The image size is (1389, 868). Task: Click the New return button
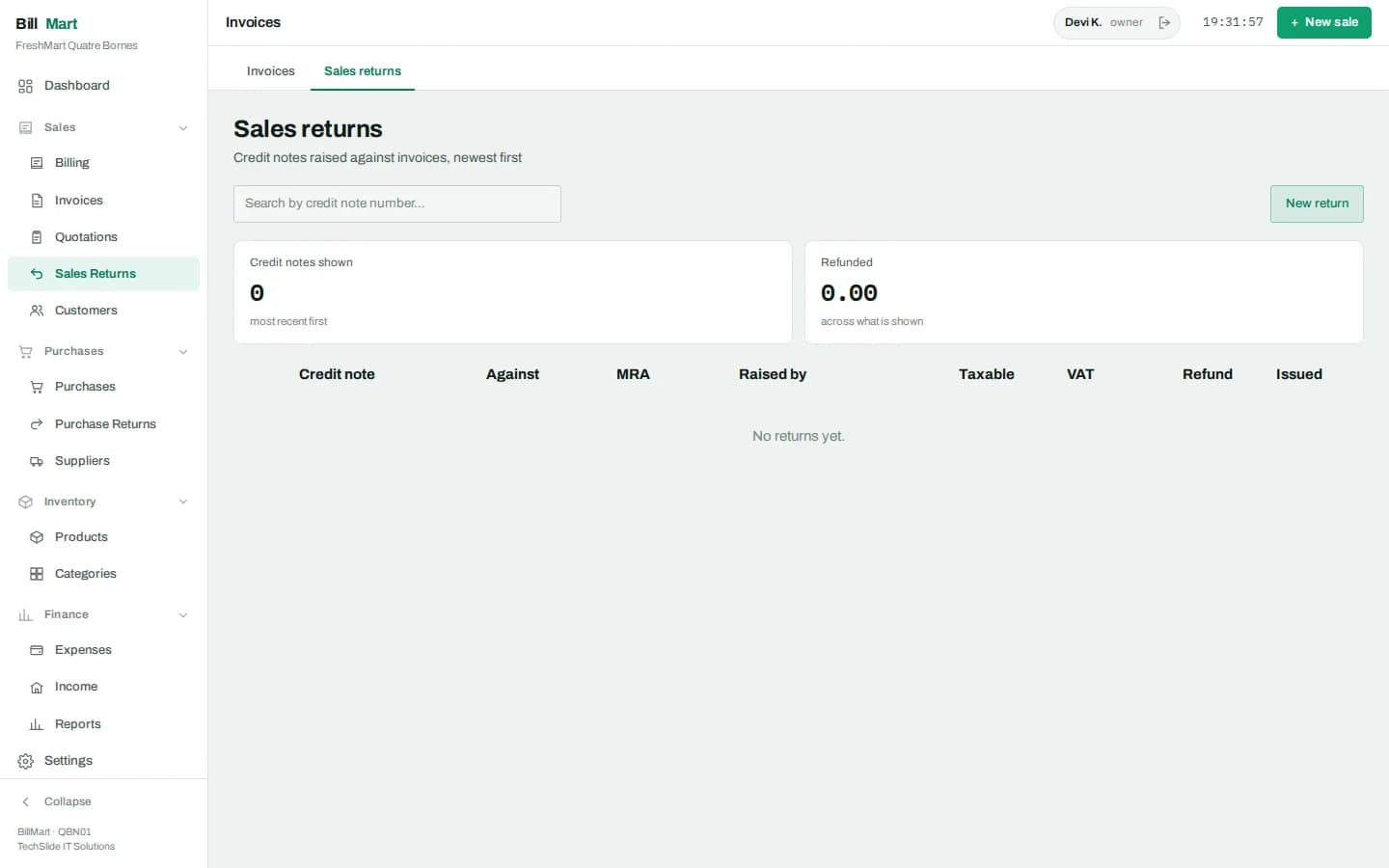[1317, 203]
